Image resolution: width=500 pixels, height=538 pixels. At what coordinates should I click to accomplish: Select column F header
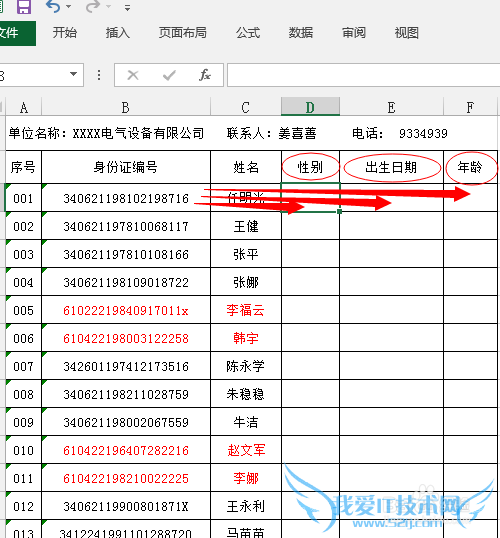[x=470, y=107]
